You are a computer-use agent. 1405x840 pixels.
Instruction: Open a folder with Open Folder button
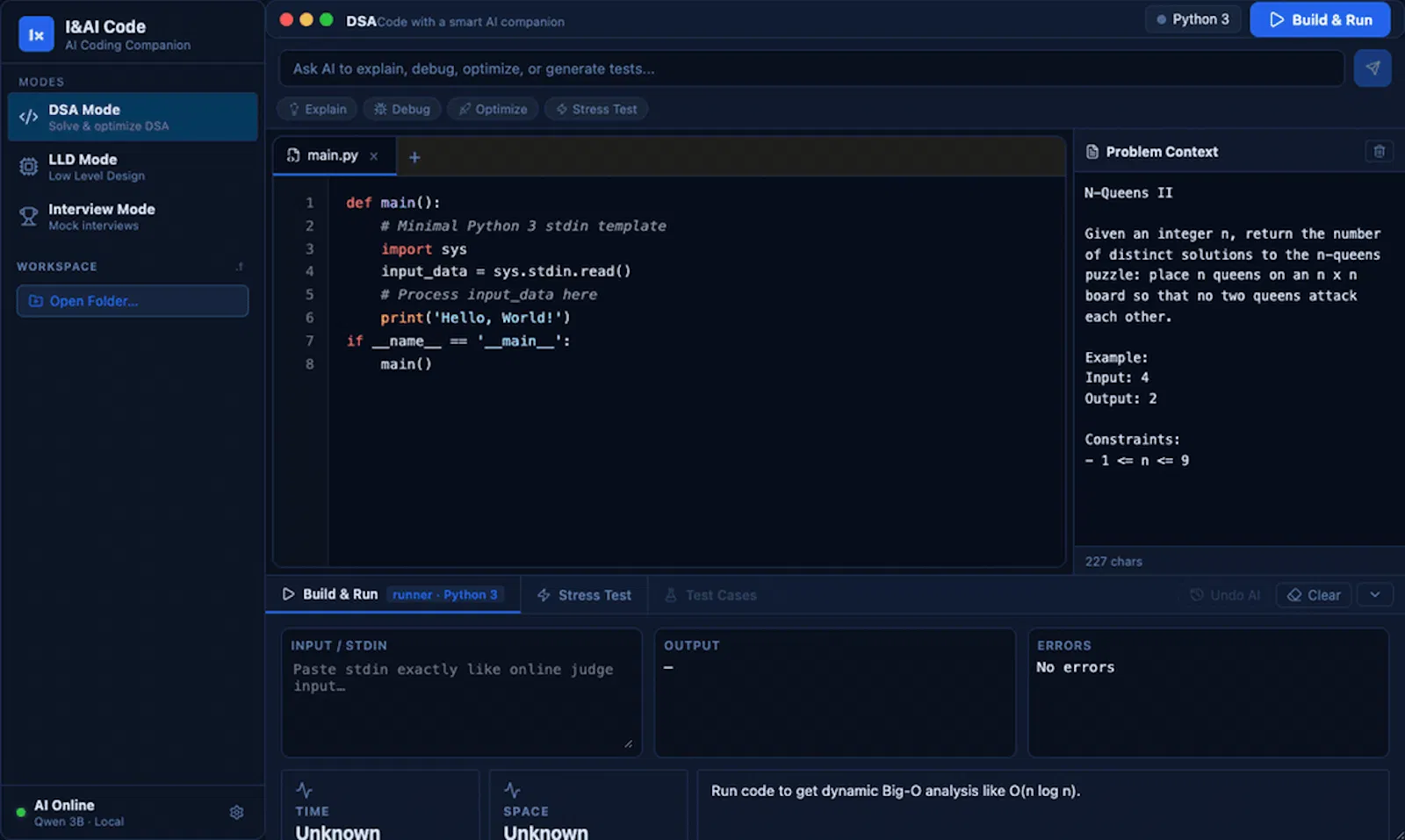click(133, 301)
